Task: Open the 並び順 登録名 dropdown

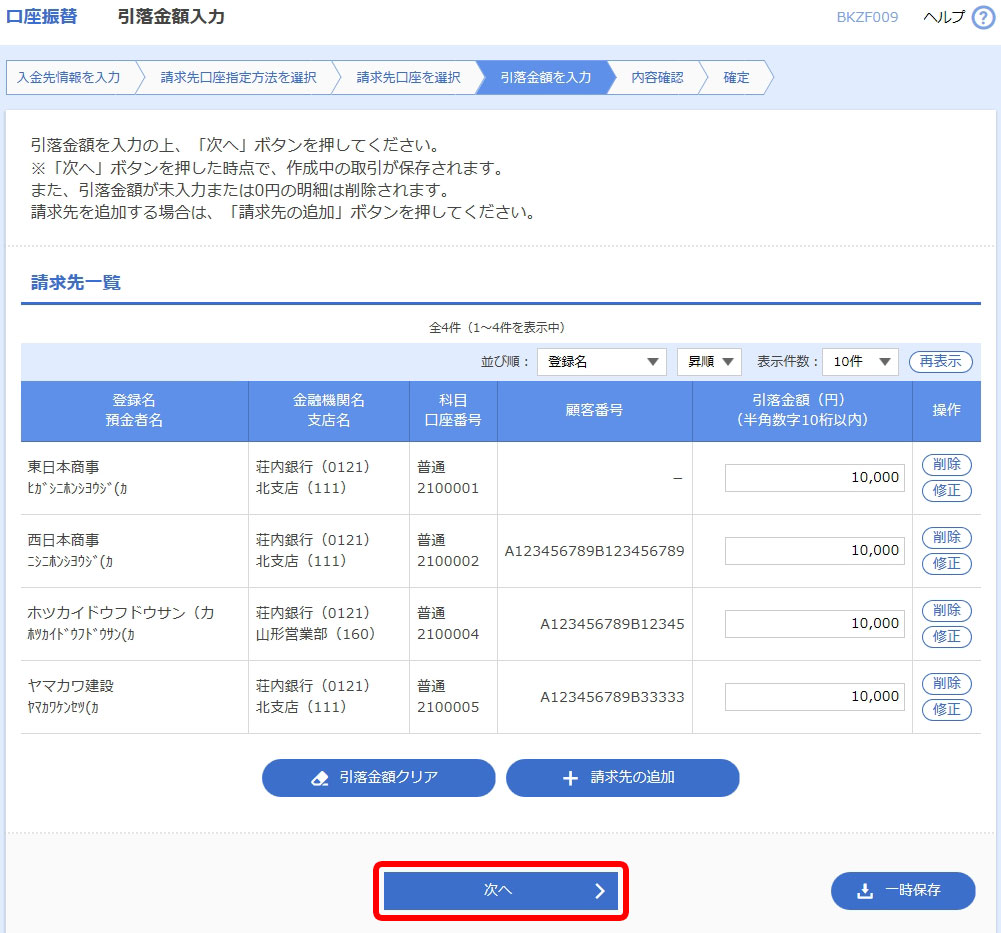Action: 601,362
